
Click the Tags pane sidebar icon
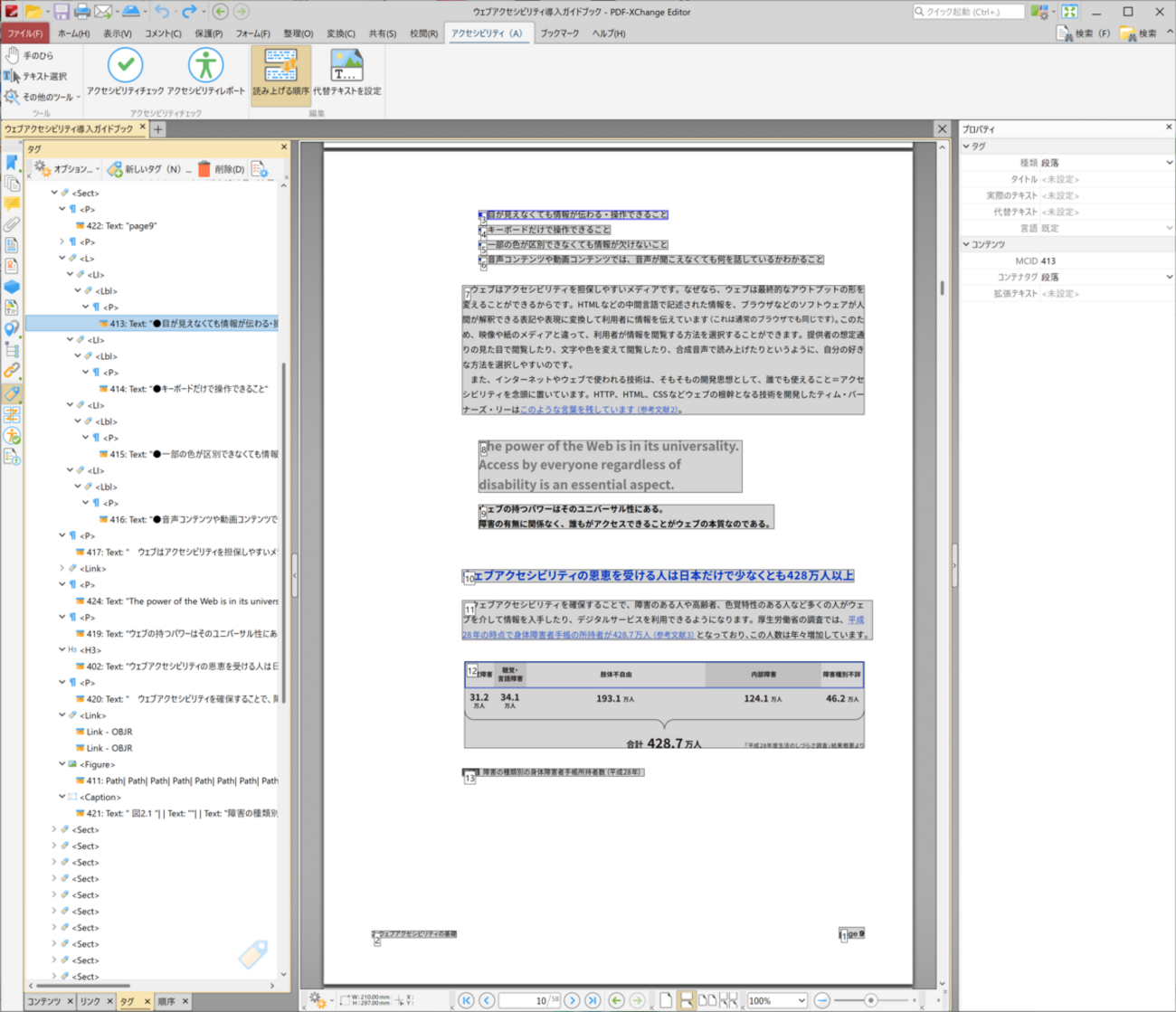tap(12, 393)
